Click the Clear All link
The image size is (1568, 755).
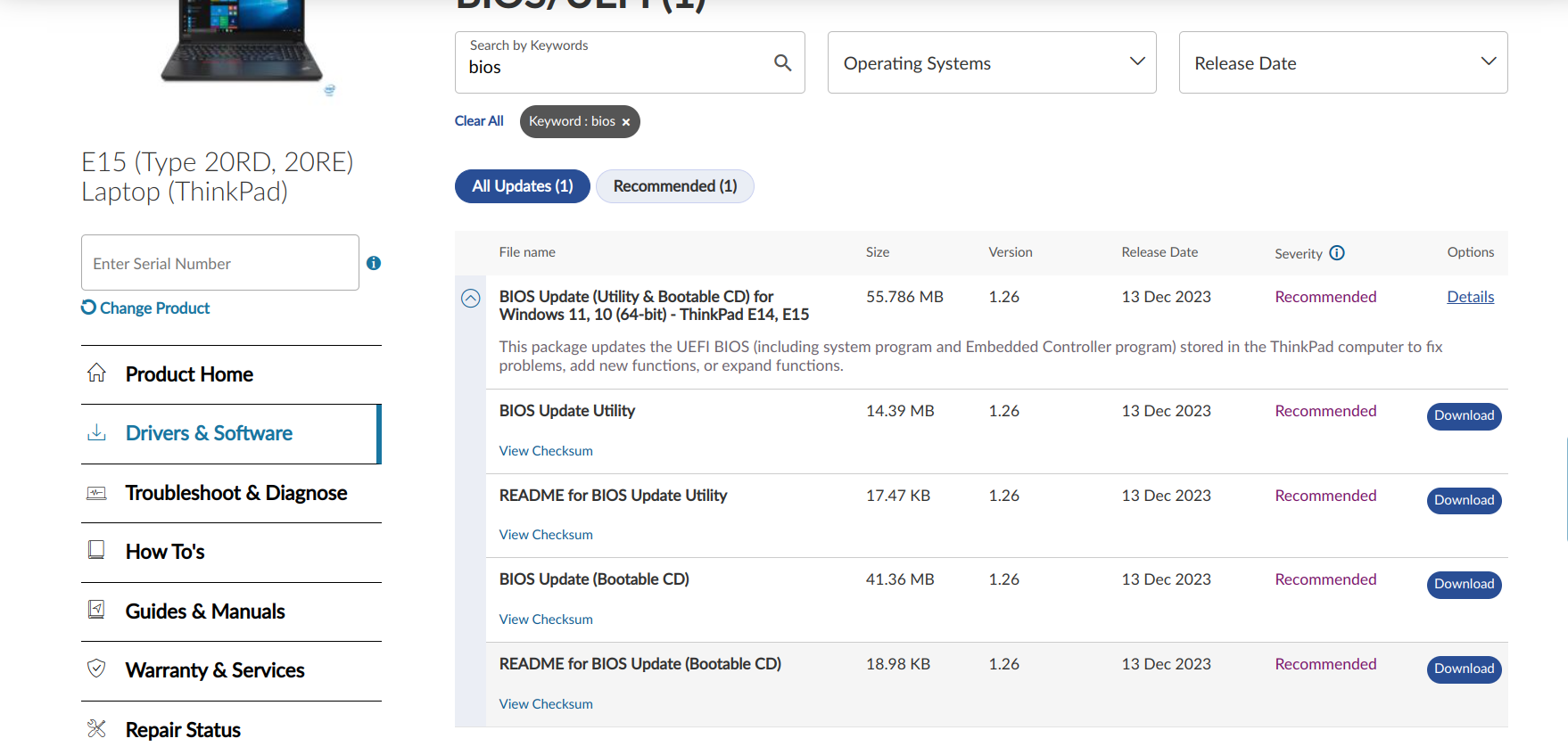pyautogui.click(x=479, y=121)
